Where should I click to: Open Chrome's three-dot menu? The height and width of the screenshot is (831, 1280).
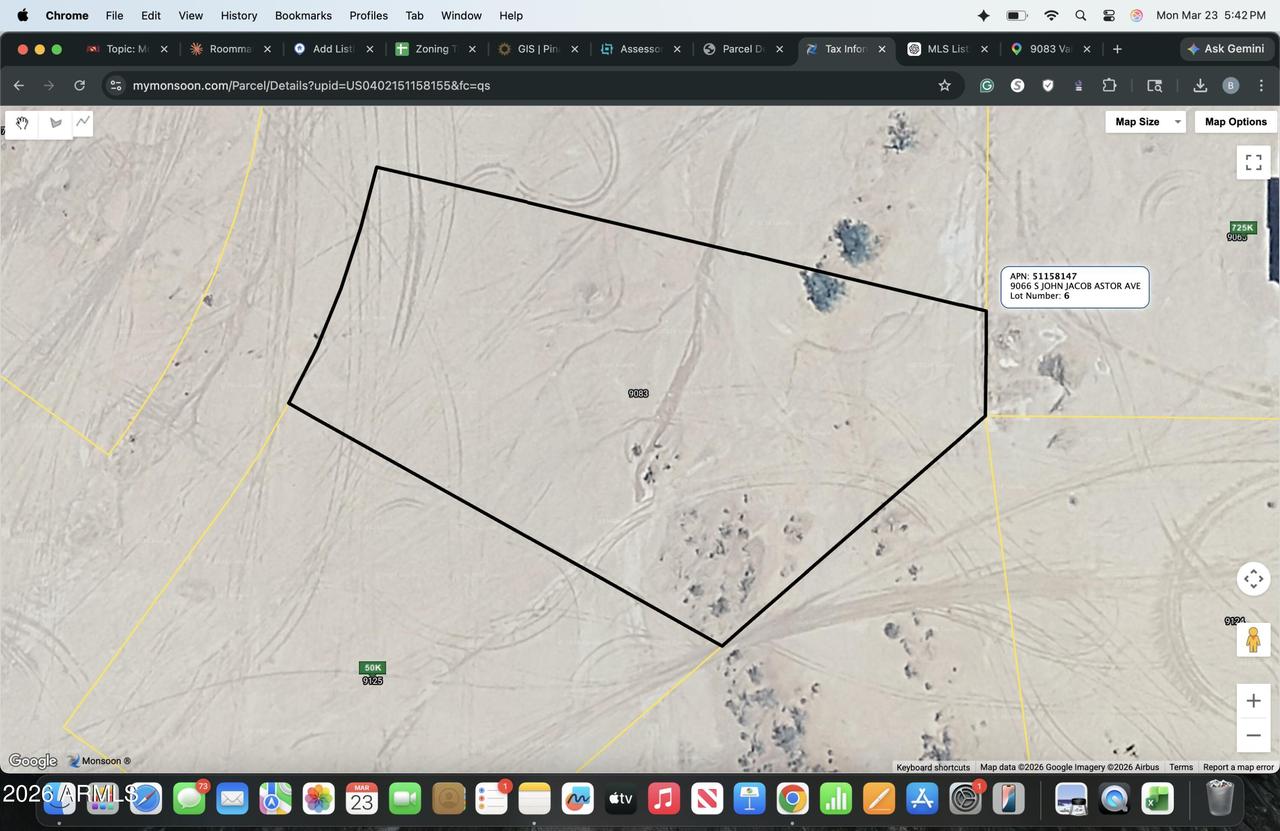point(1261,86)
